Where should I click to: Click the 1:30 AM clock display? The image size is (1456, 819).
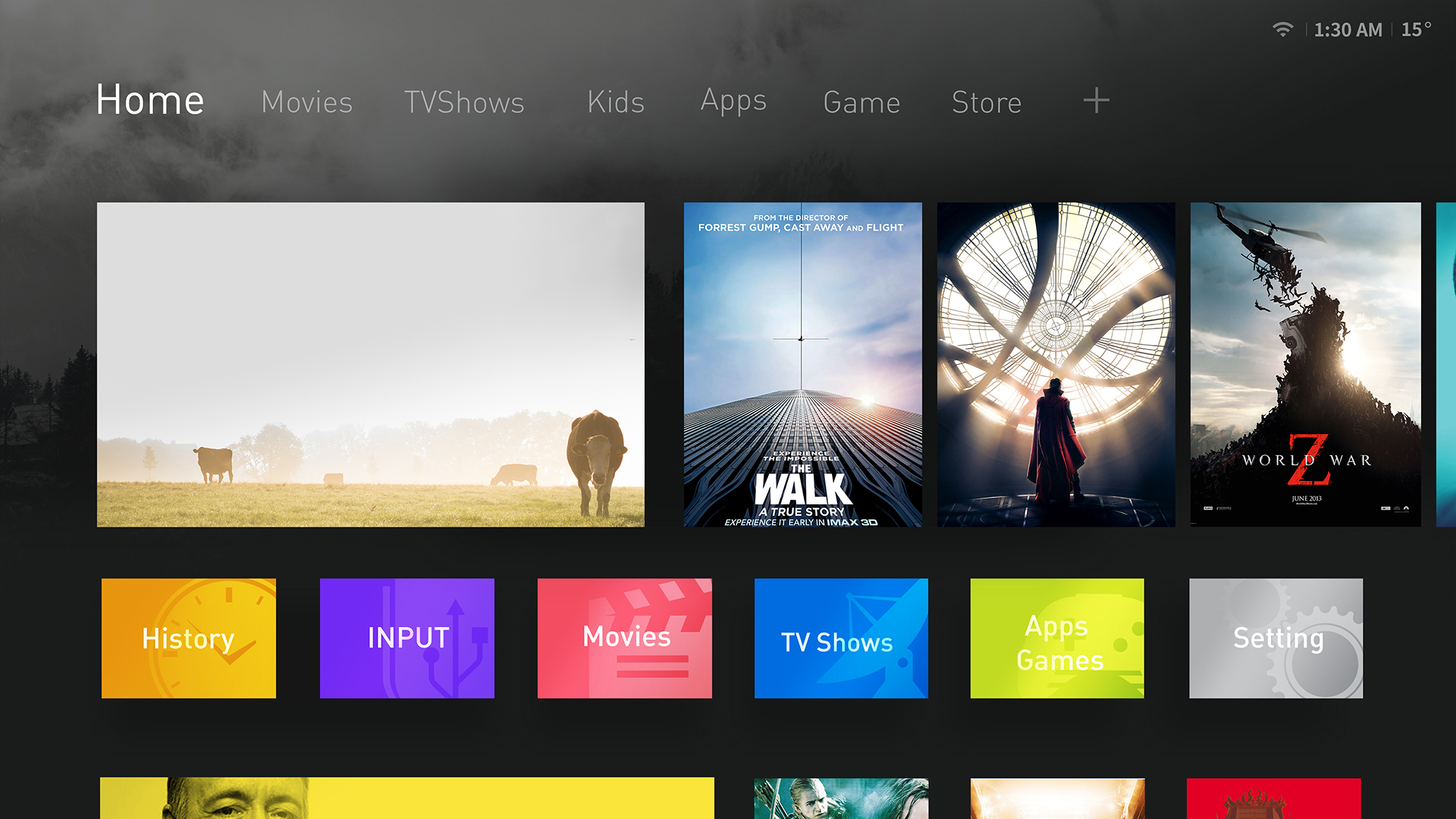point(1348,30)
